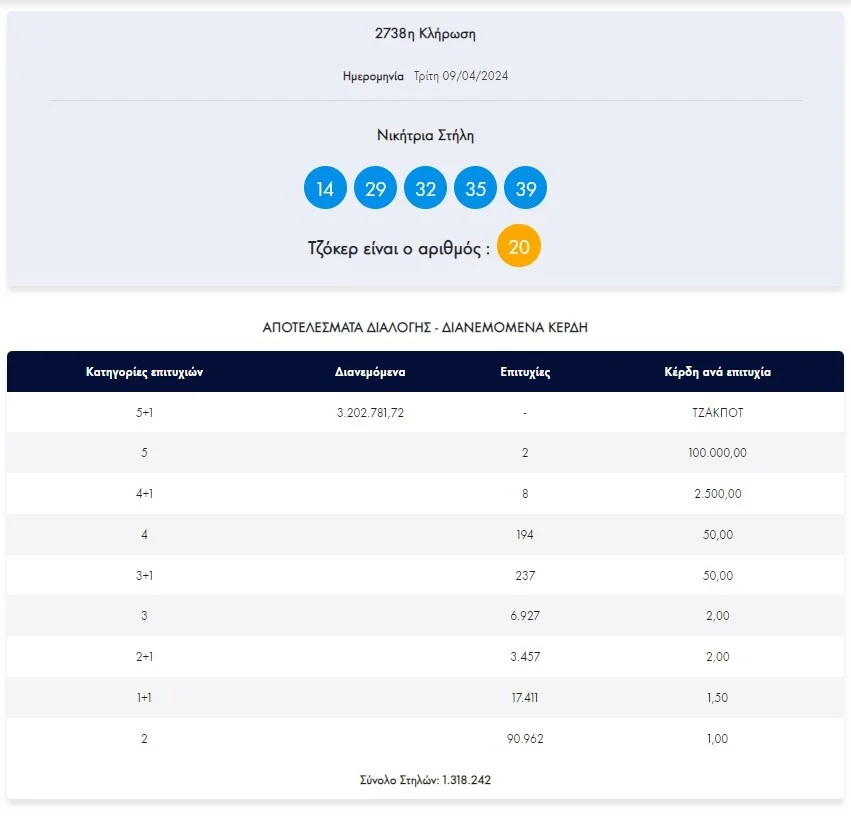Select the 'Νικήτρια Στήλη' heading
851x818 pixels.
tap(425, 136)
